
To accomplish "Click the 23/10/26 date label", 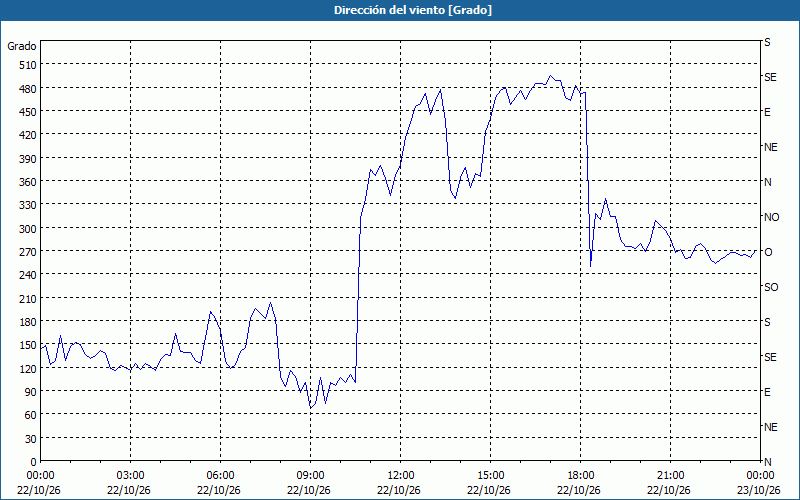I will pyautogui.click(x=759, y=490).
